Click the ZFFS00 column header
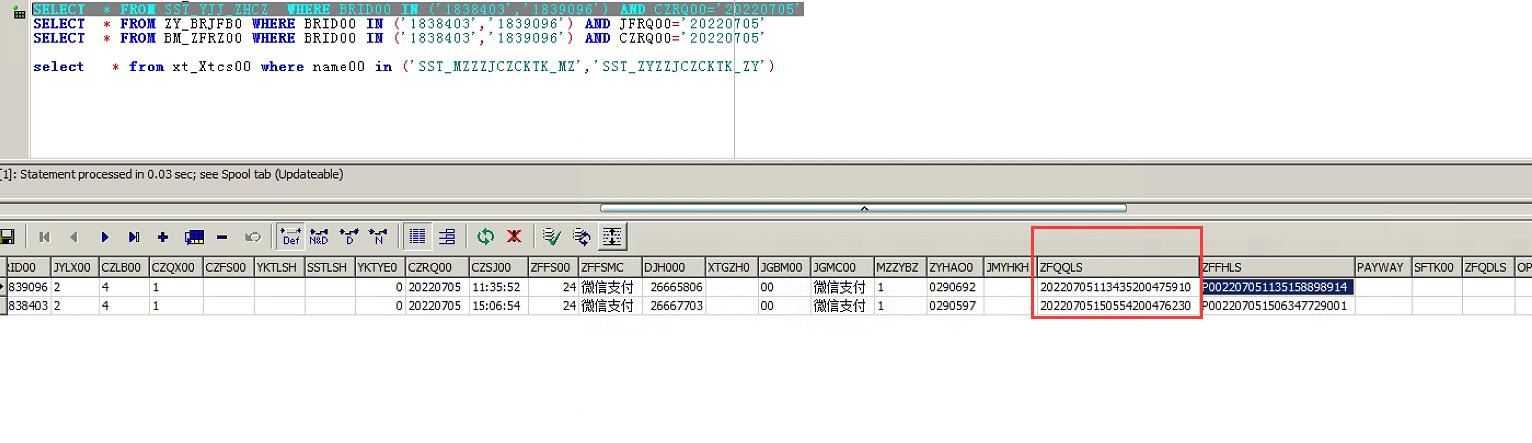Image resolution: width=1532 pixels, height=443 pixels. [552, 268]
